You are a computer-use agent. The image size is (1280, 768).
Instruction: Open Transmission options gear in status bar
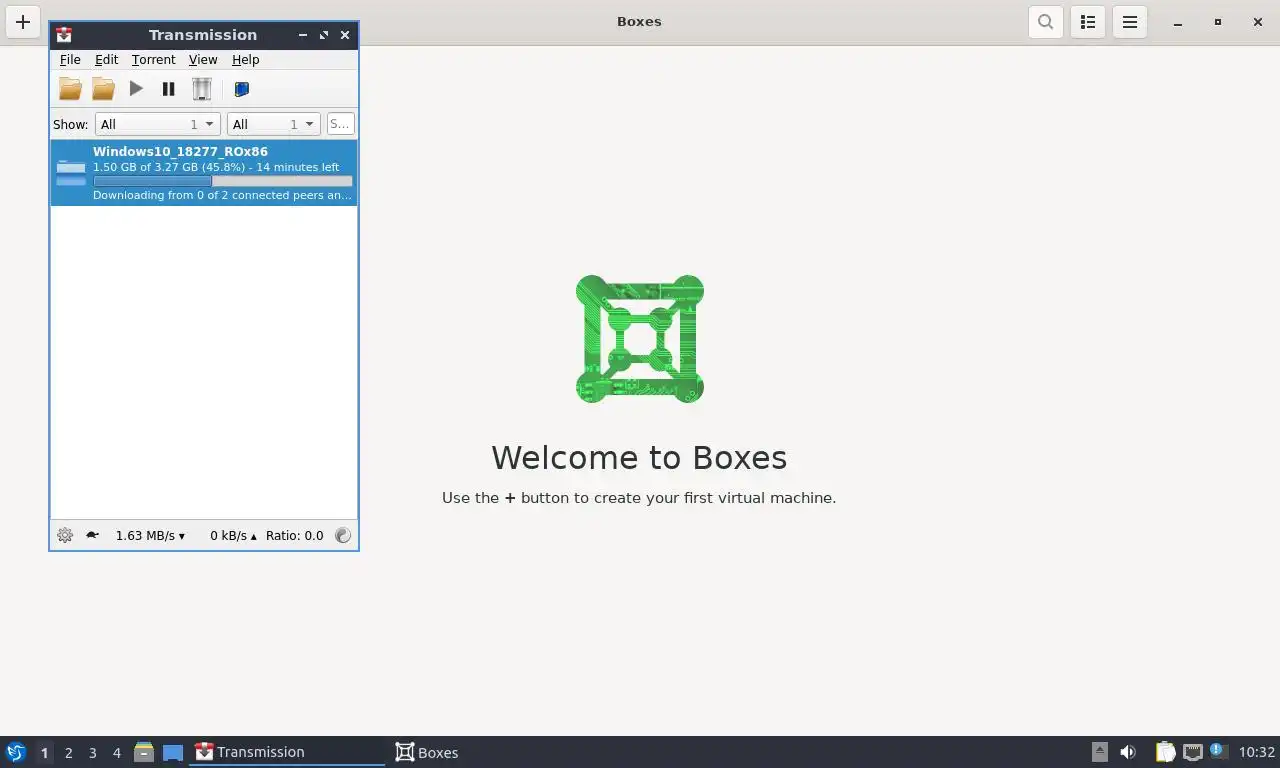[65, 535]
